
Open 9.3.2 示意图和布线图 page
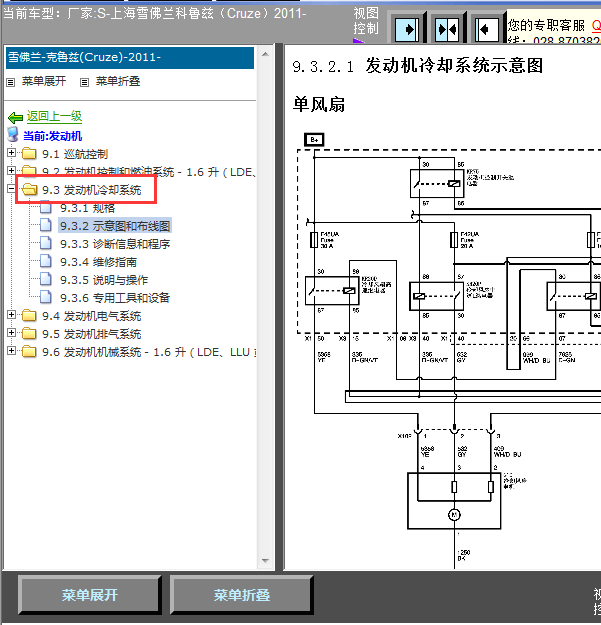115,226
